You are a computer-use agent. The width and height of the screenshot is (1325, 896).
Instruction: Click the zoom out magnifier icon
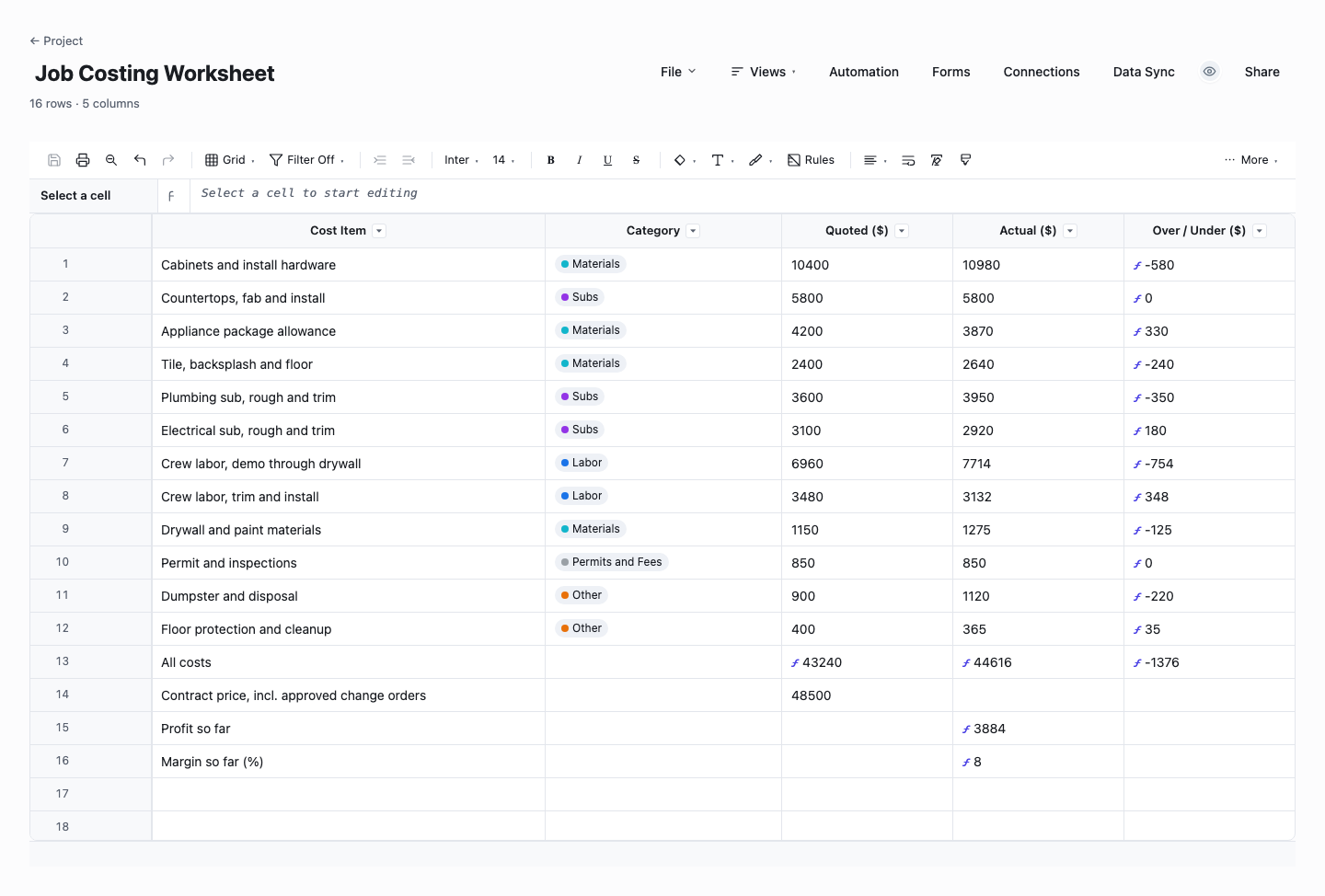click(x=111, y=160)
